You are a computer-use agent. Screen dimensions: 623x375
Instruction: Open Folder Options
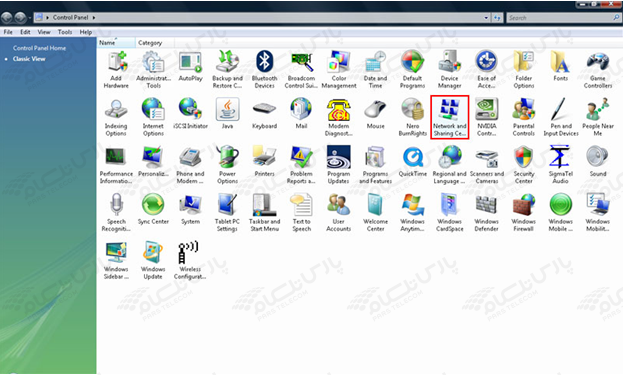pyautogui.click(x=524, y=70)
